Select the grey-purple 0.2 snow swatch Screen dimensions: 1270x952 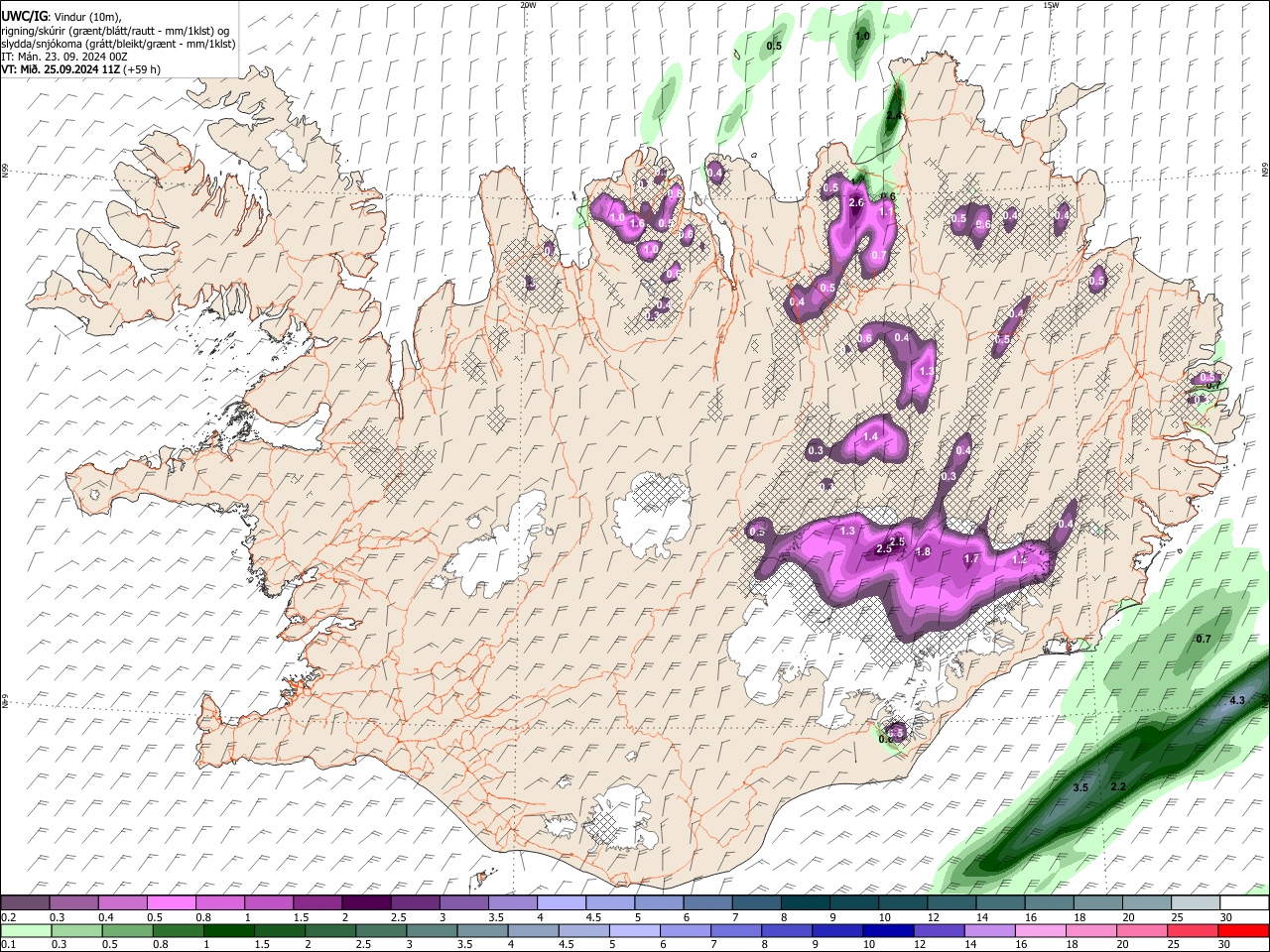point(25,903)
